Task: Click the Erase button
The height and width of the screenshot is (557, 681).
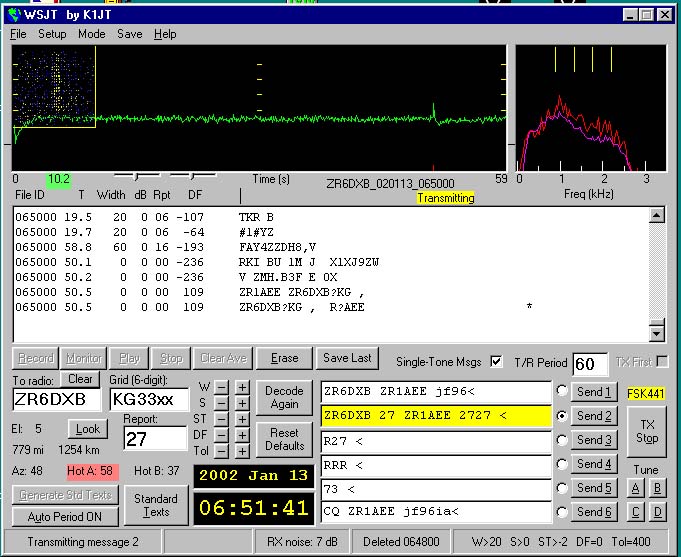Action: [x=284, y=358]
